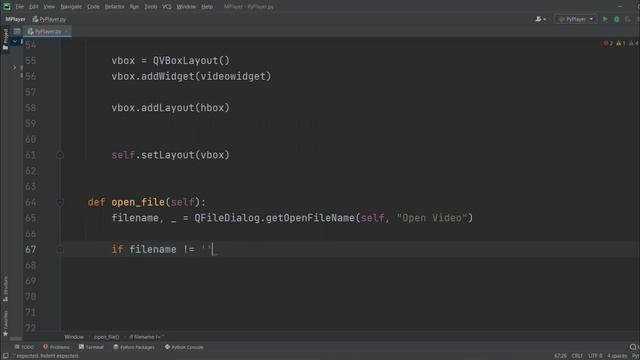Open the Python Packages tool window
The height and width of the screenshot is (360, 640).
(x=134, y=347)
